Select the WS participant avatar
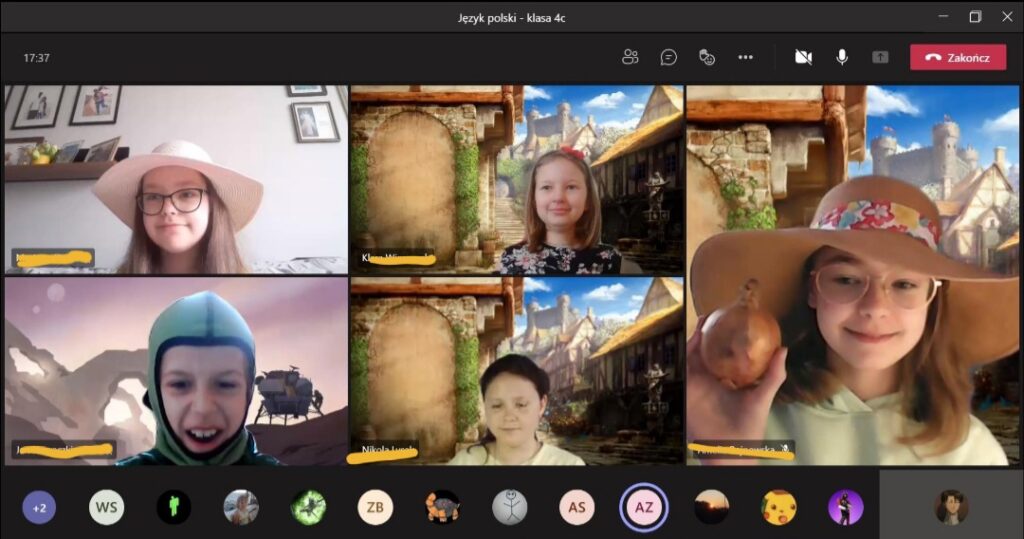This screenshot has height=539, width=1024. [x=106, y=508]
